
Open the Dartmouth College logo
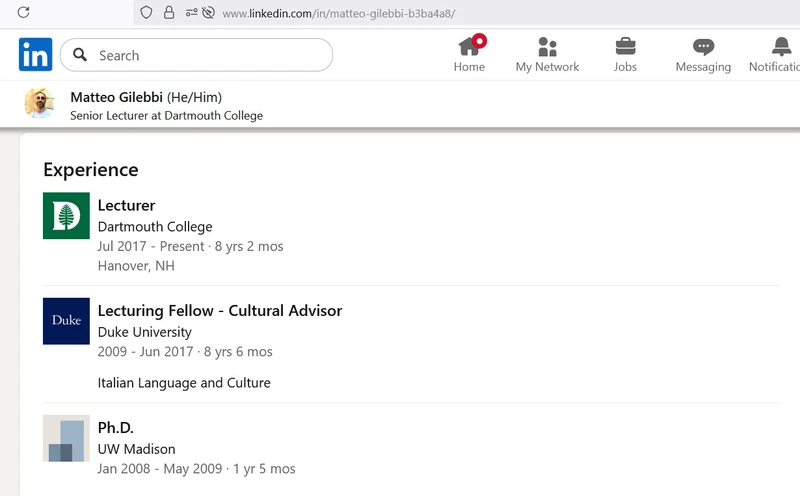point(66,215)
